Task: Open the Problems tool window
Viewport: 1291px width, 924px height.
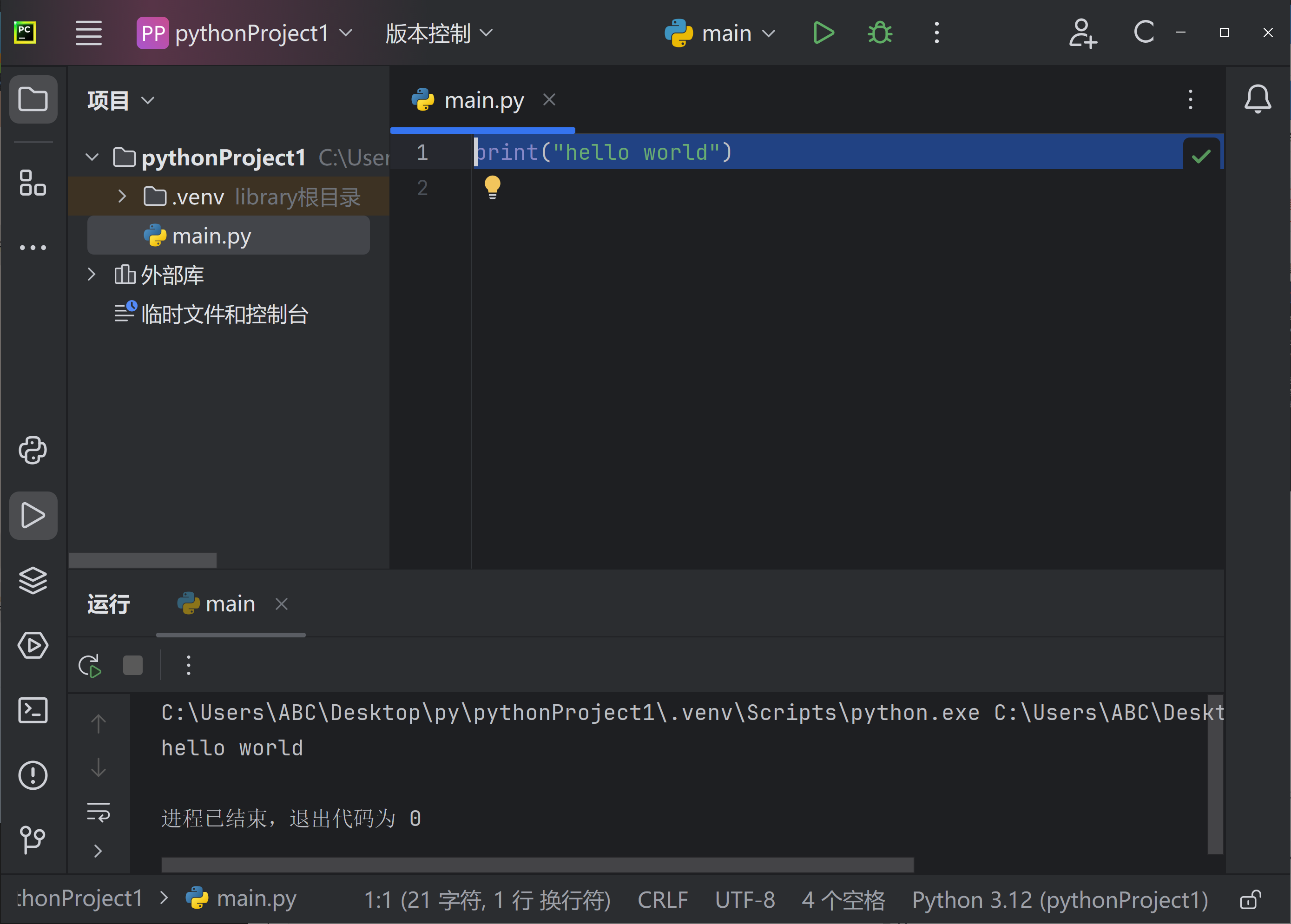Action: pos(33,775)
